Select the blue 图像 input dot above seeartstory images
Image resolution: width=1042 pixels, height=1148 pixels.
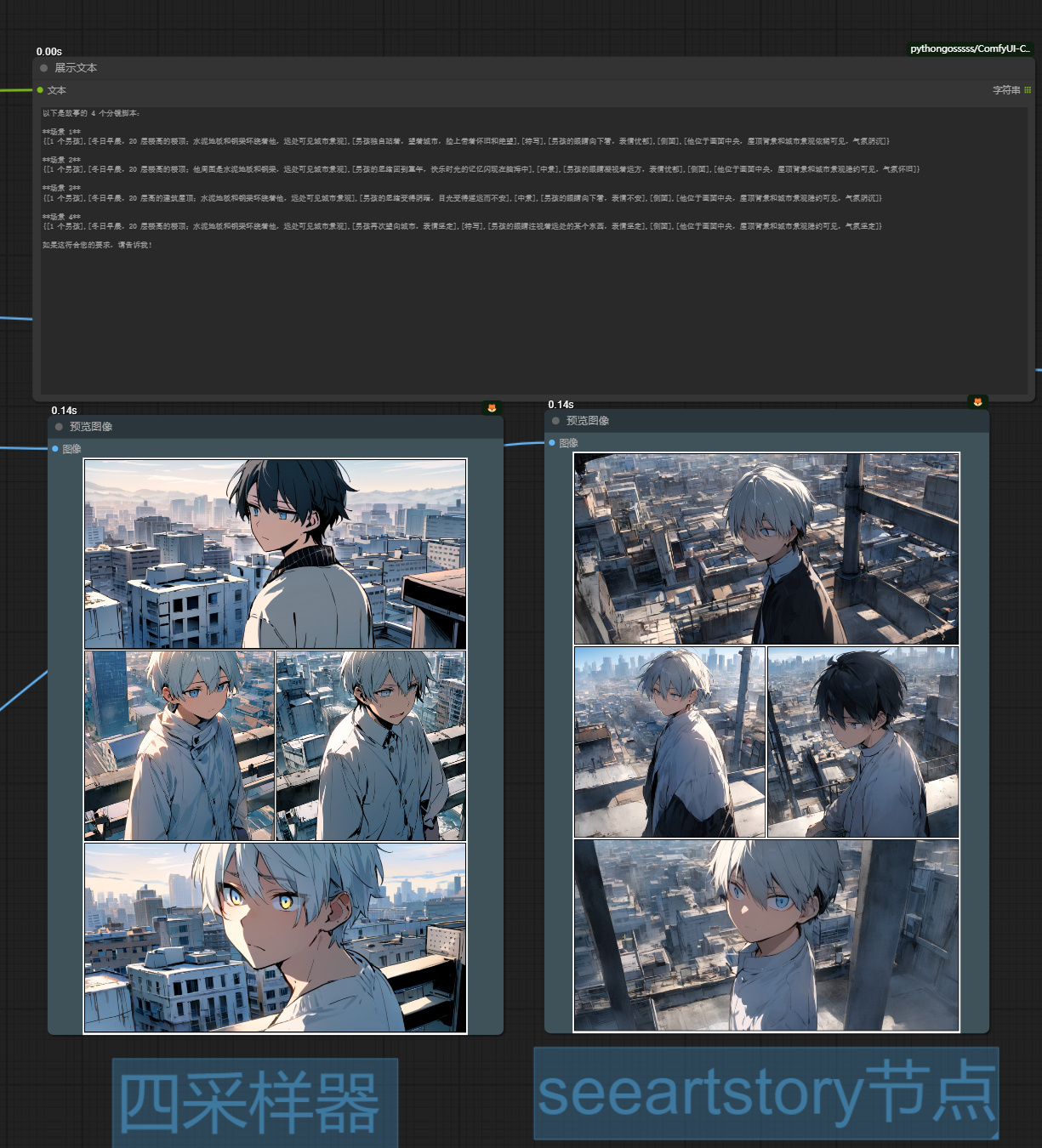click(x=552, y=443)
